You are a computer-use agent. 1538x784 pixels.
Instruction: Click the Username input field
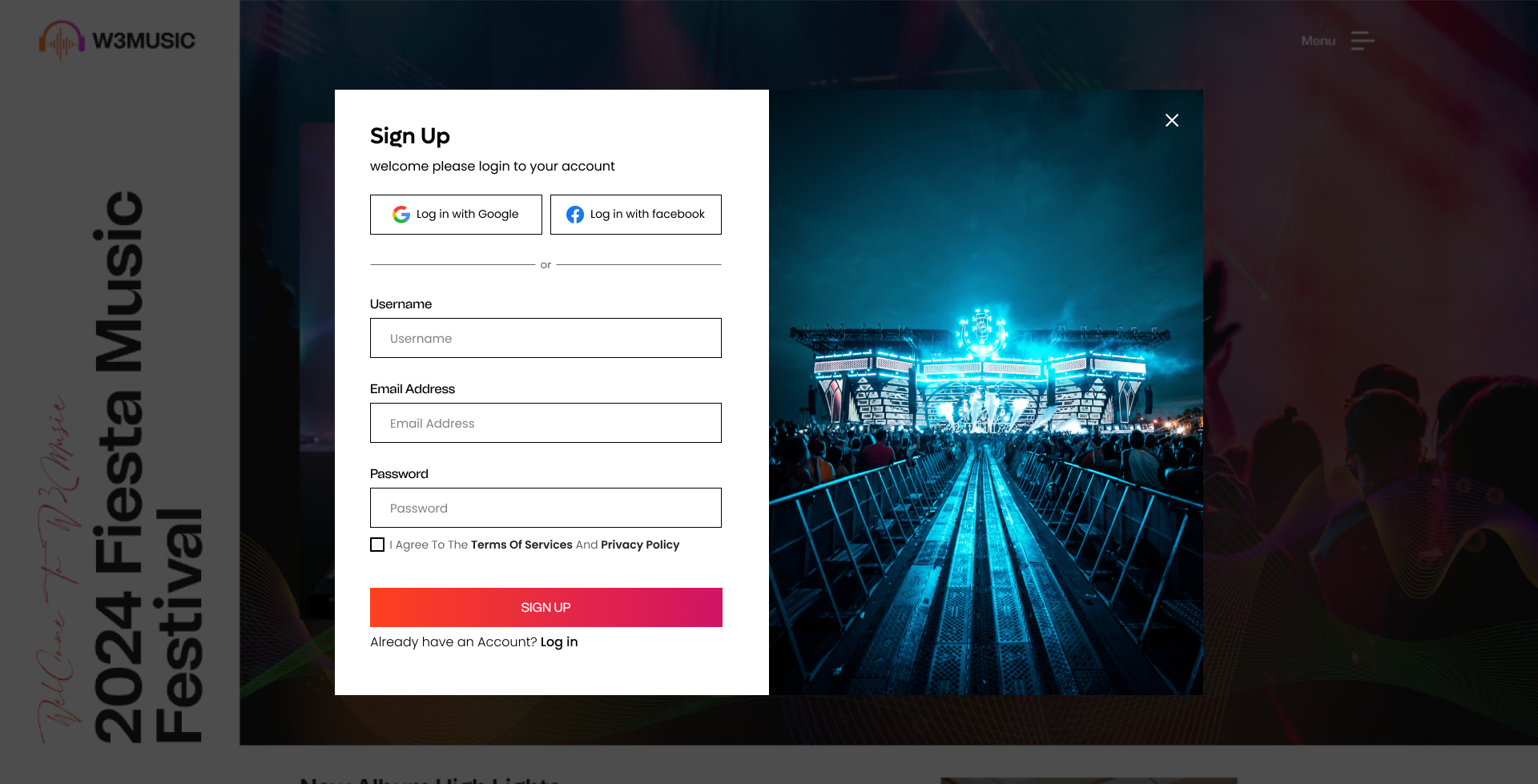pos(546,338)
